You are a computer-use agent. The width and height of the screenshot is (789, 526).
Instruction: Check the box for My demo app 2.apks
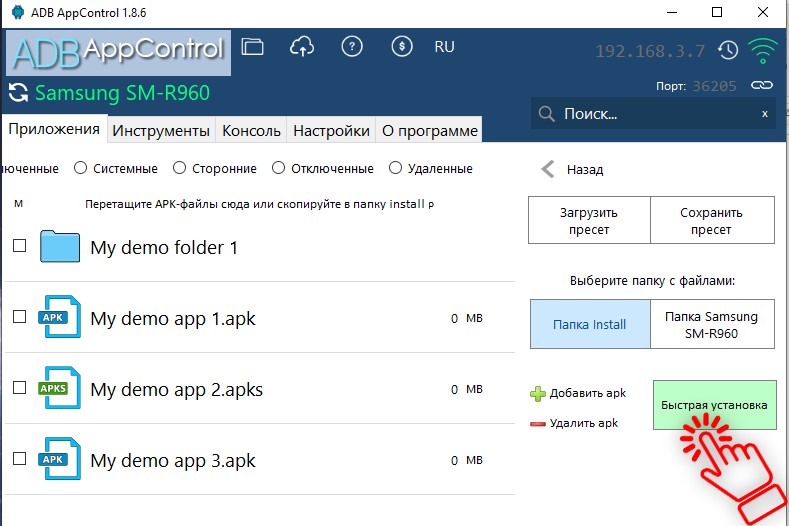(19, 388)
